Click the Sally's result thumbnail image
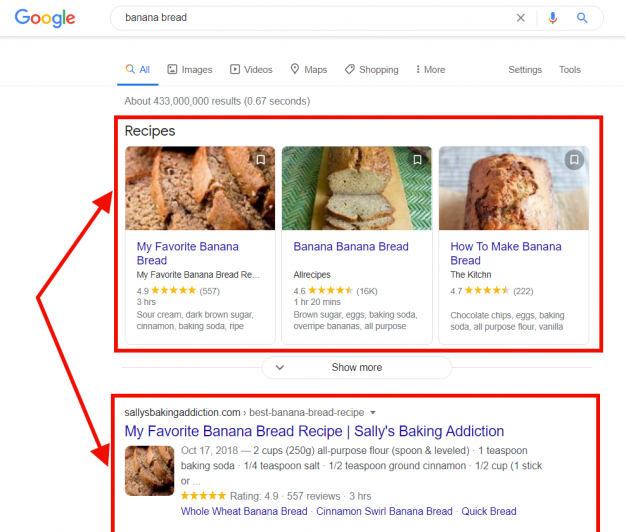The width and height of the screenshot is (626, 532). point(150,471)
